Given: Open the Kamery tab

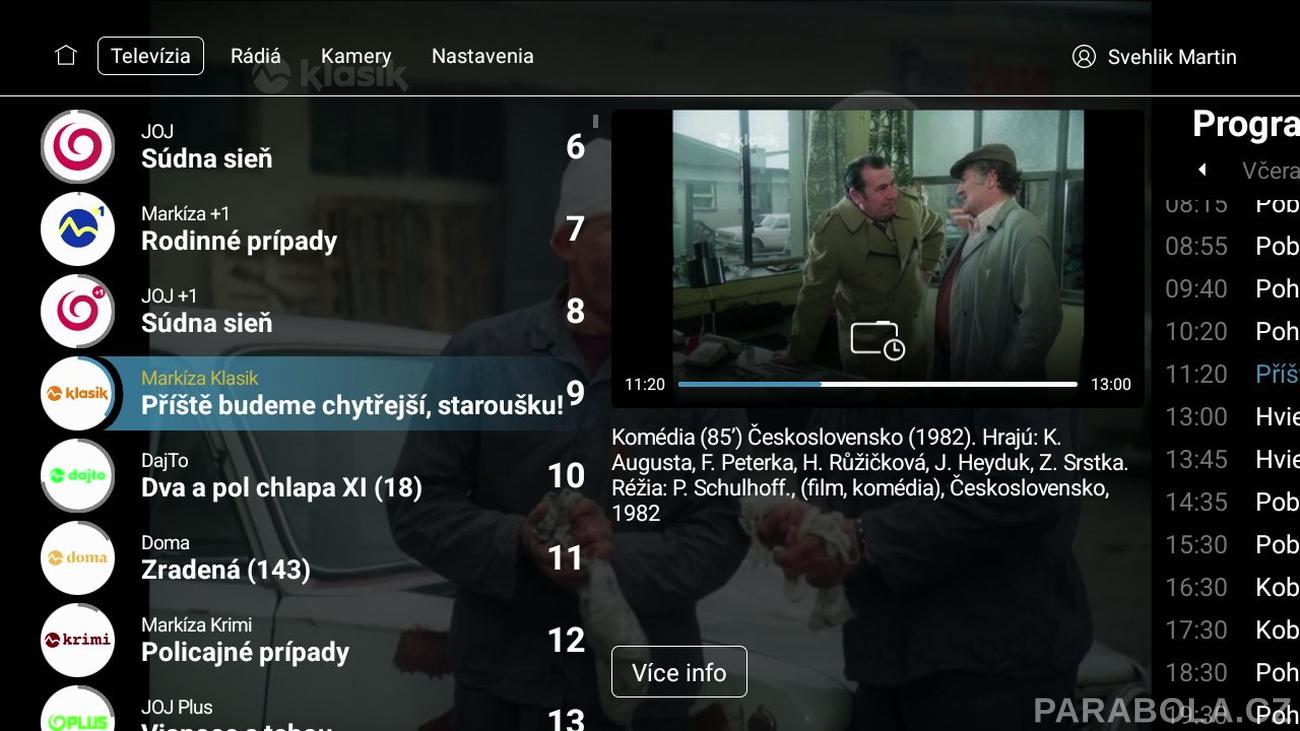Looking at the screenshot, I should [356, 56].
